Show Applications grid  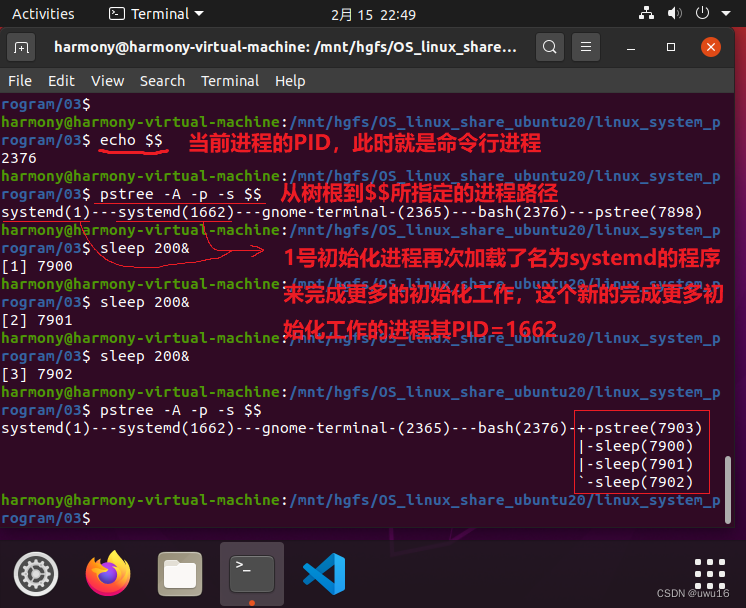pos(709,574)
